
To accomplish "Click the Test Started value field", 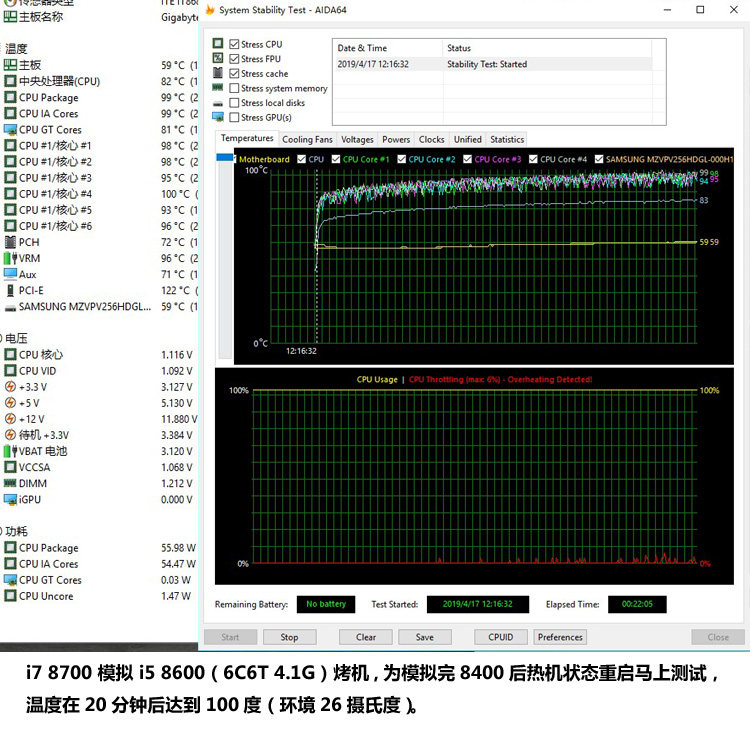I will click(478, 604).
